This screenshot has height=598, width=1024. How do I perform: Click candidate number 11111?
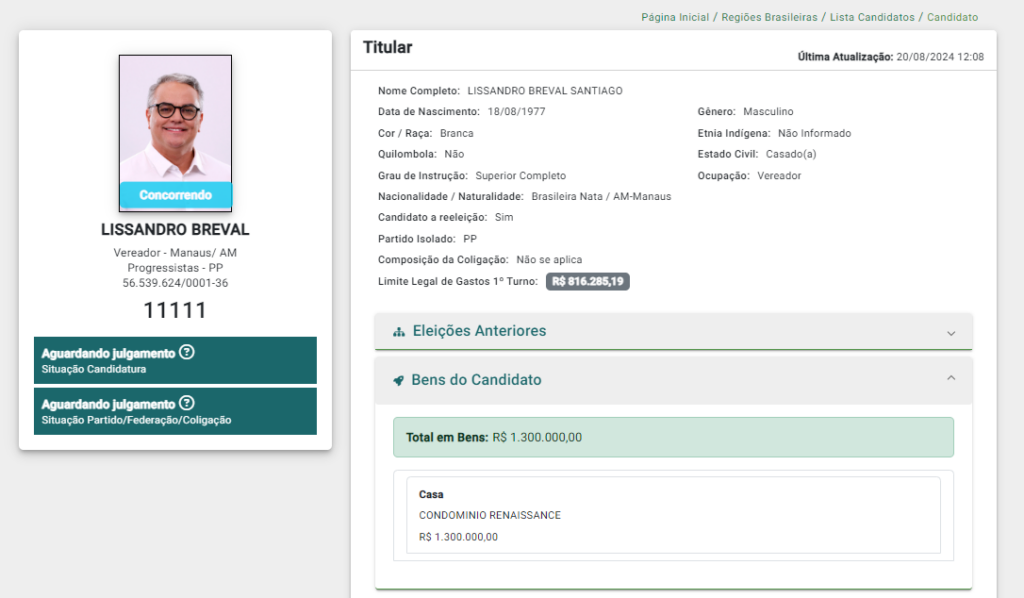point(175,310)
